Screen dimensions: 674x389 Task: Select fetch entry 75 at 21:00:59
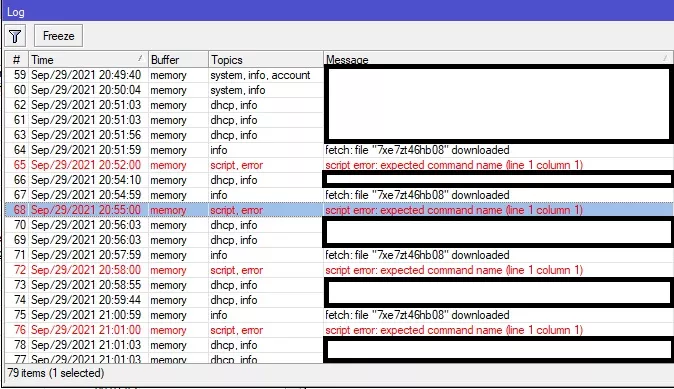point(339,315)
